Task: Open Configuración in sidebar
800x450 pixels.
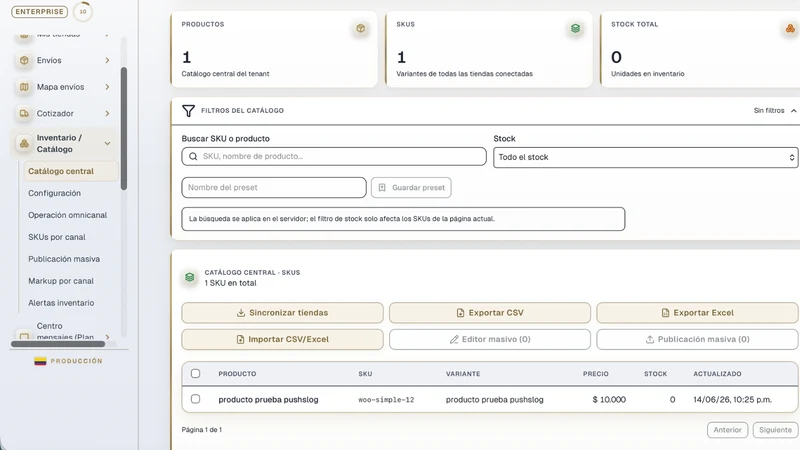Action: (x=54, y=193)
